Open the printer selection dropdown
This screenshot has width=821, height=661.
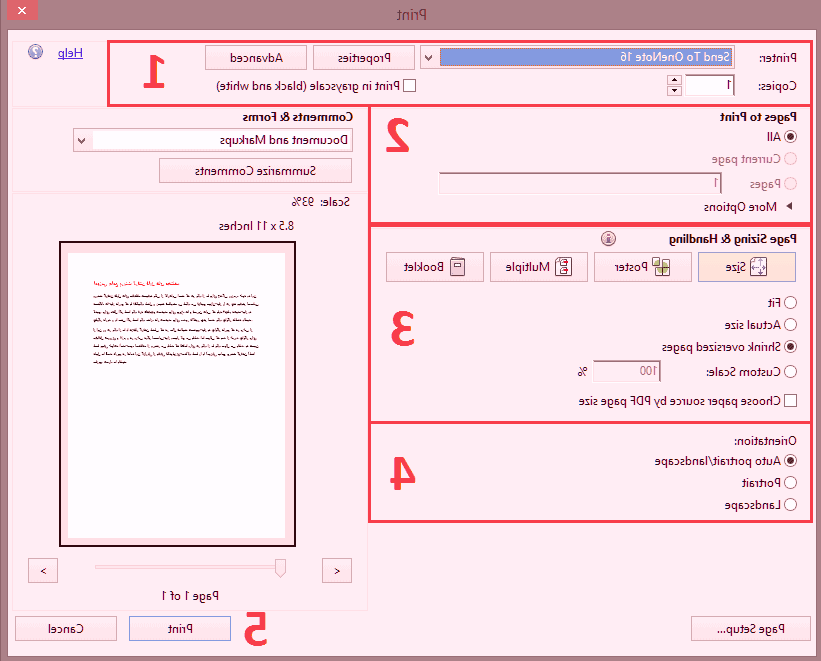coord(428,57)
